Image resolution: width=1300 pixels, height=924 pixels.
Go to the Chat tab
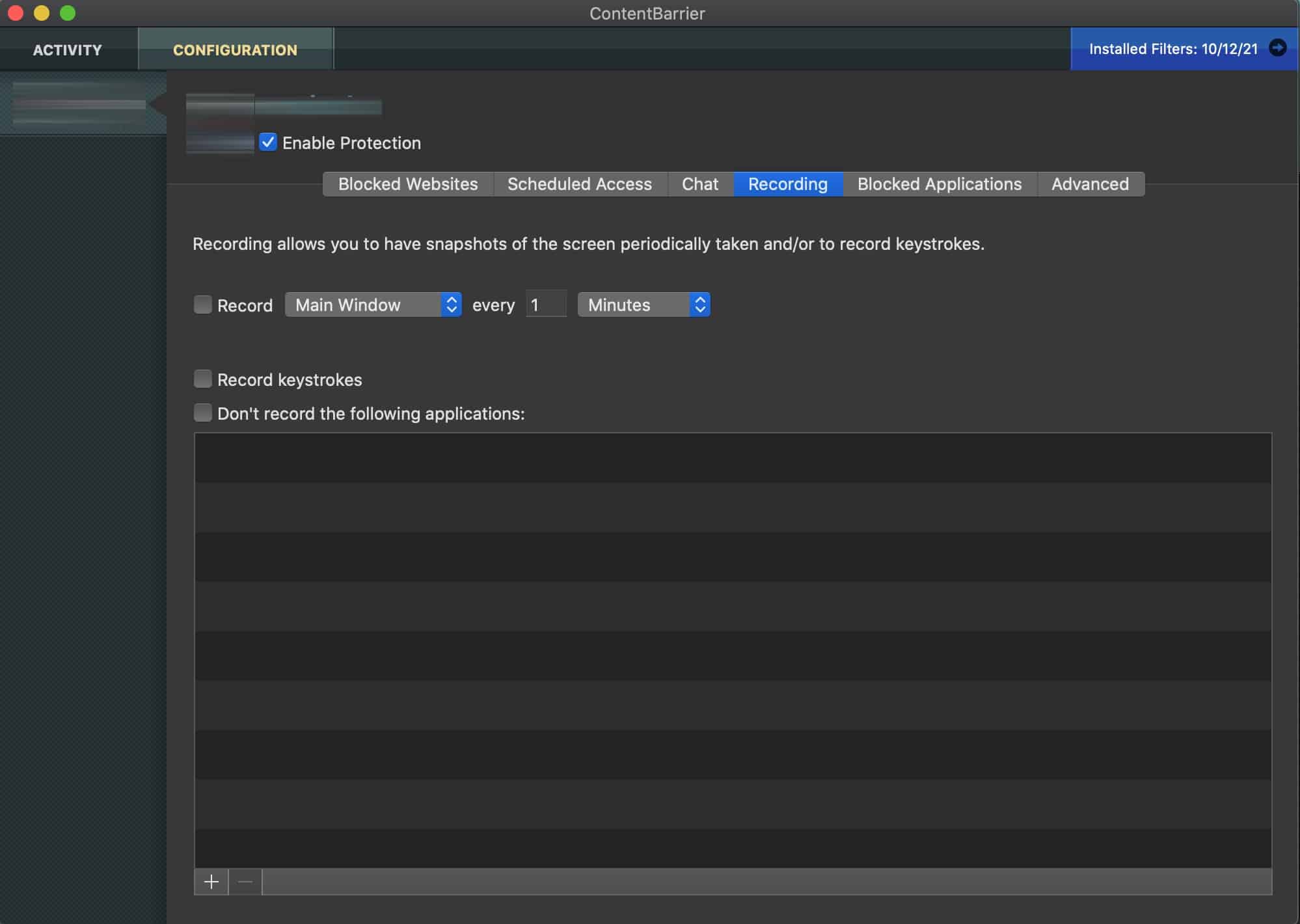[700, 184]
